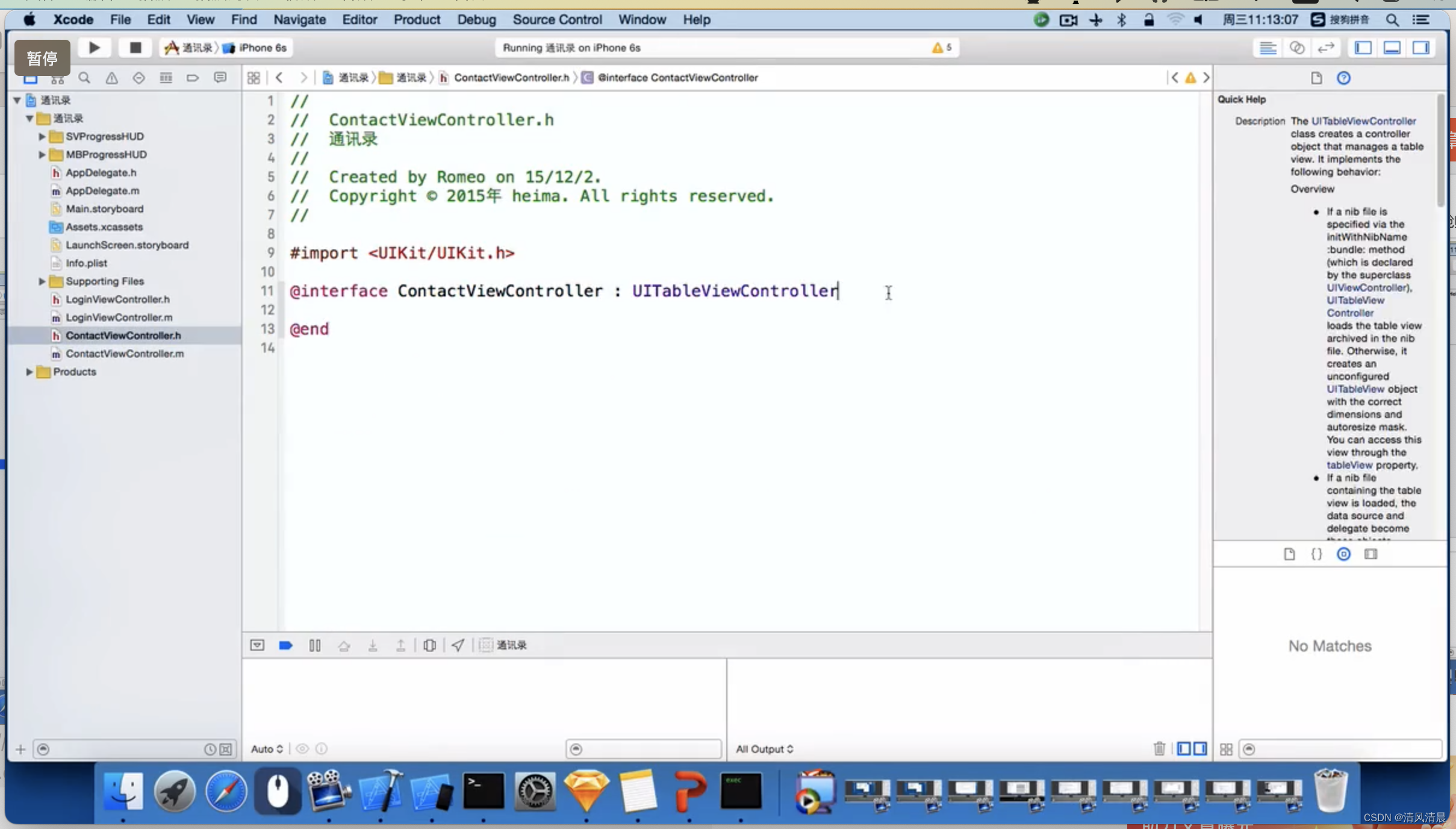The width and height of the screenshot is (1456, 829).
Task: Show the Object library icon
Action: click(1343, 554)
